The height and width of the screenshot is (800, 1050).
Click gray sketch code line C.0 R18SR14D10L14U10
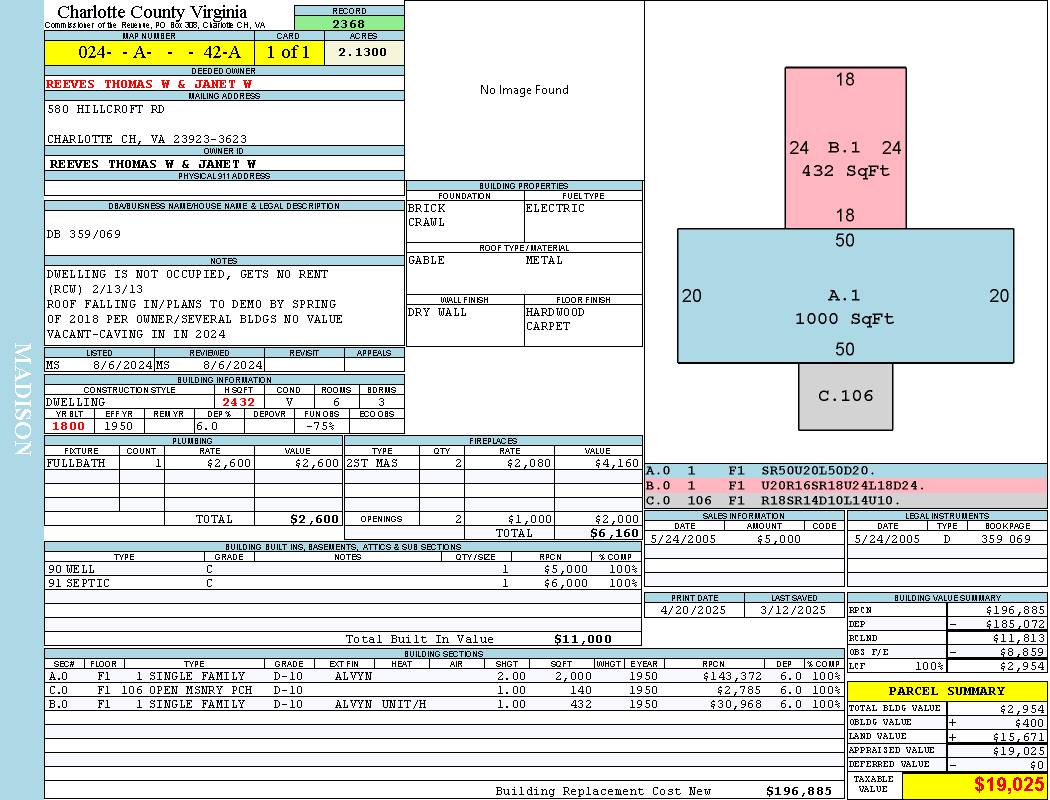pos(846,500)
